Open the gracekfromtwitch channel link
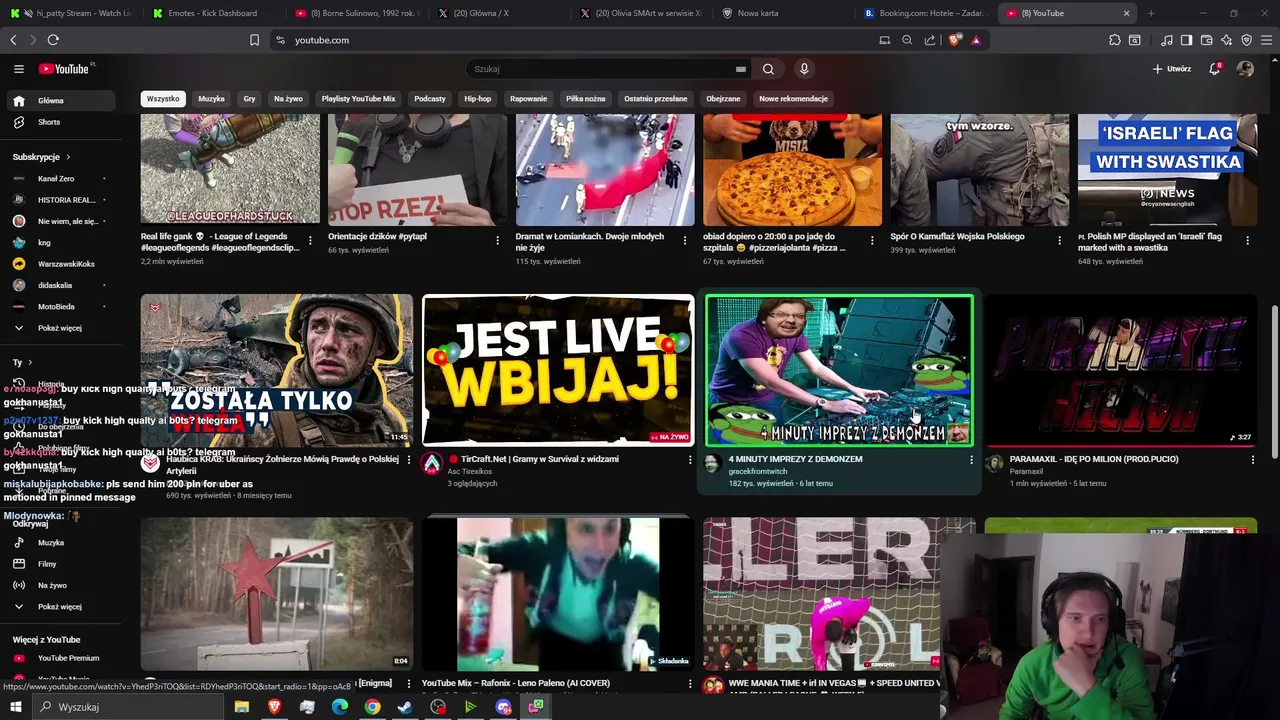The height and width of the screenshot is (720, 1280). click(757, 472)
